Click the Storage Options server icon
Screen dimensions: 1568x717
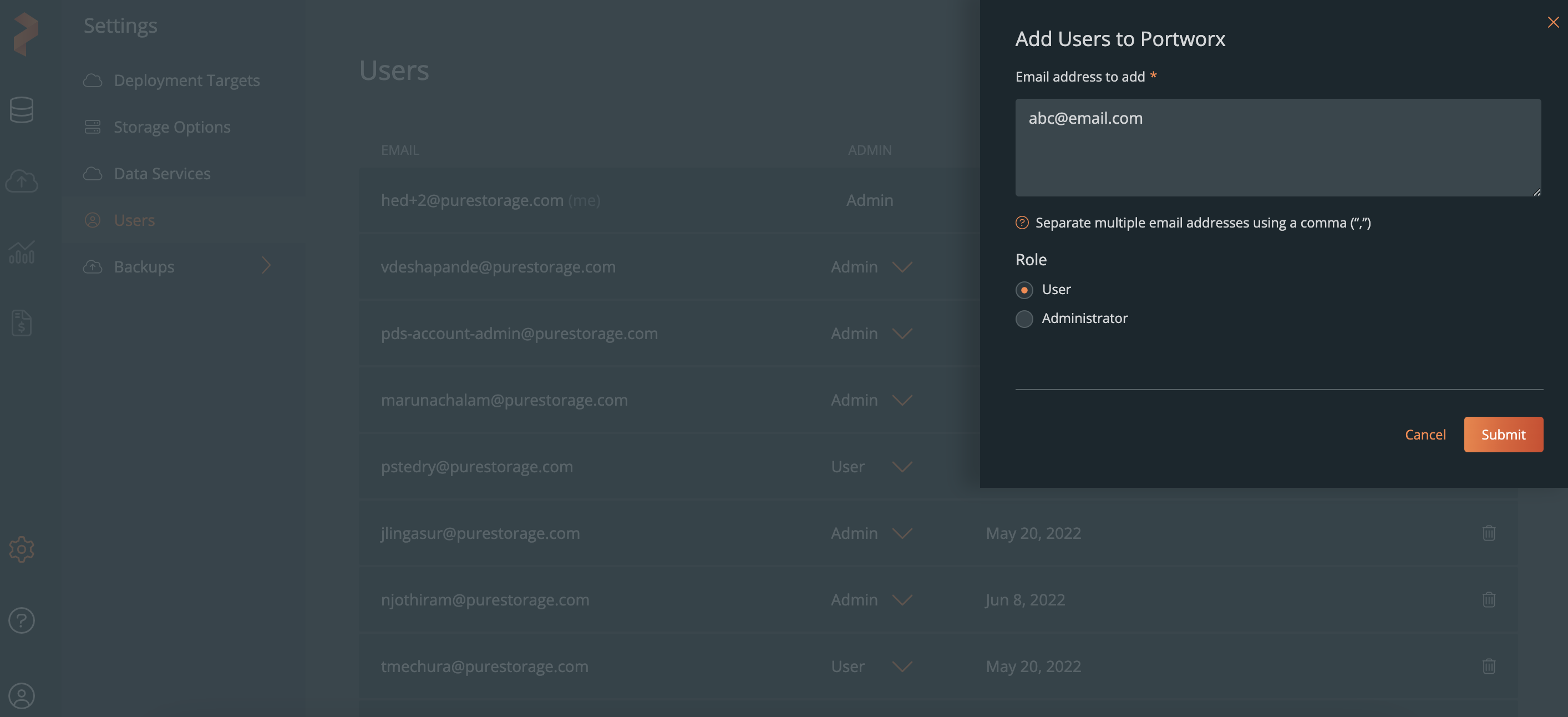(93, 127)
